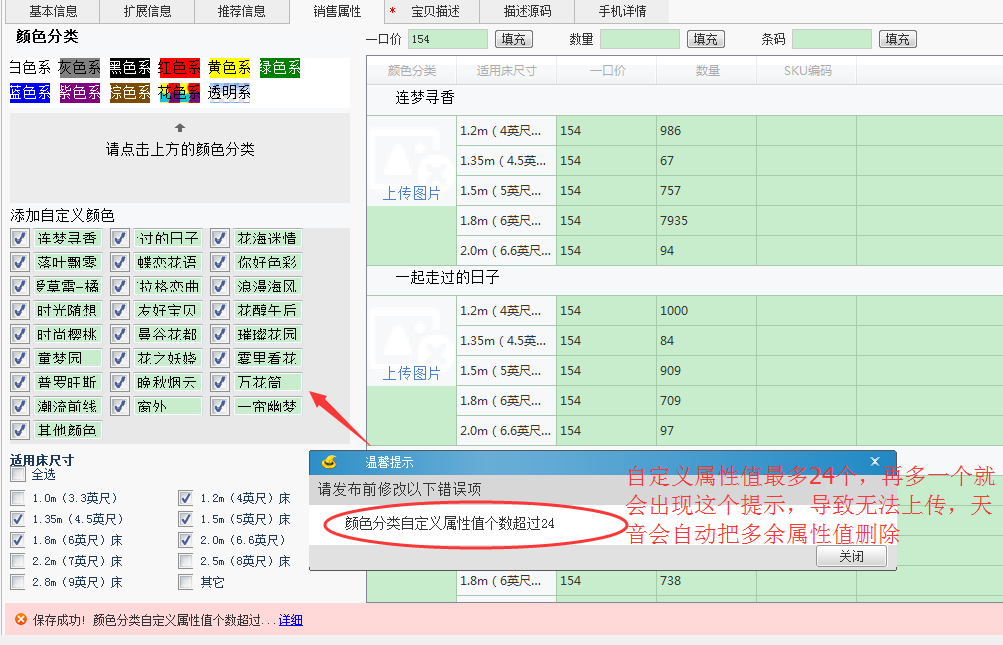Open the 详细 link in the status bar

click(x=290, y=620)
